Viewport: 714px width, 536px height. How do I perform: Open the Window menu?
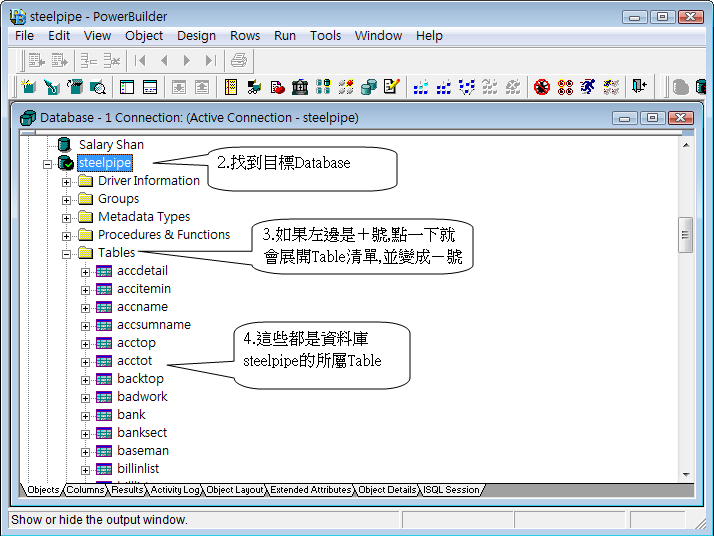coord(378,36)
